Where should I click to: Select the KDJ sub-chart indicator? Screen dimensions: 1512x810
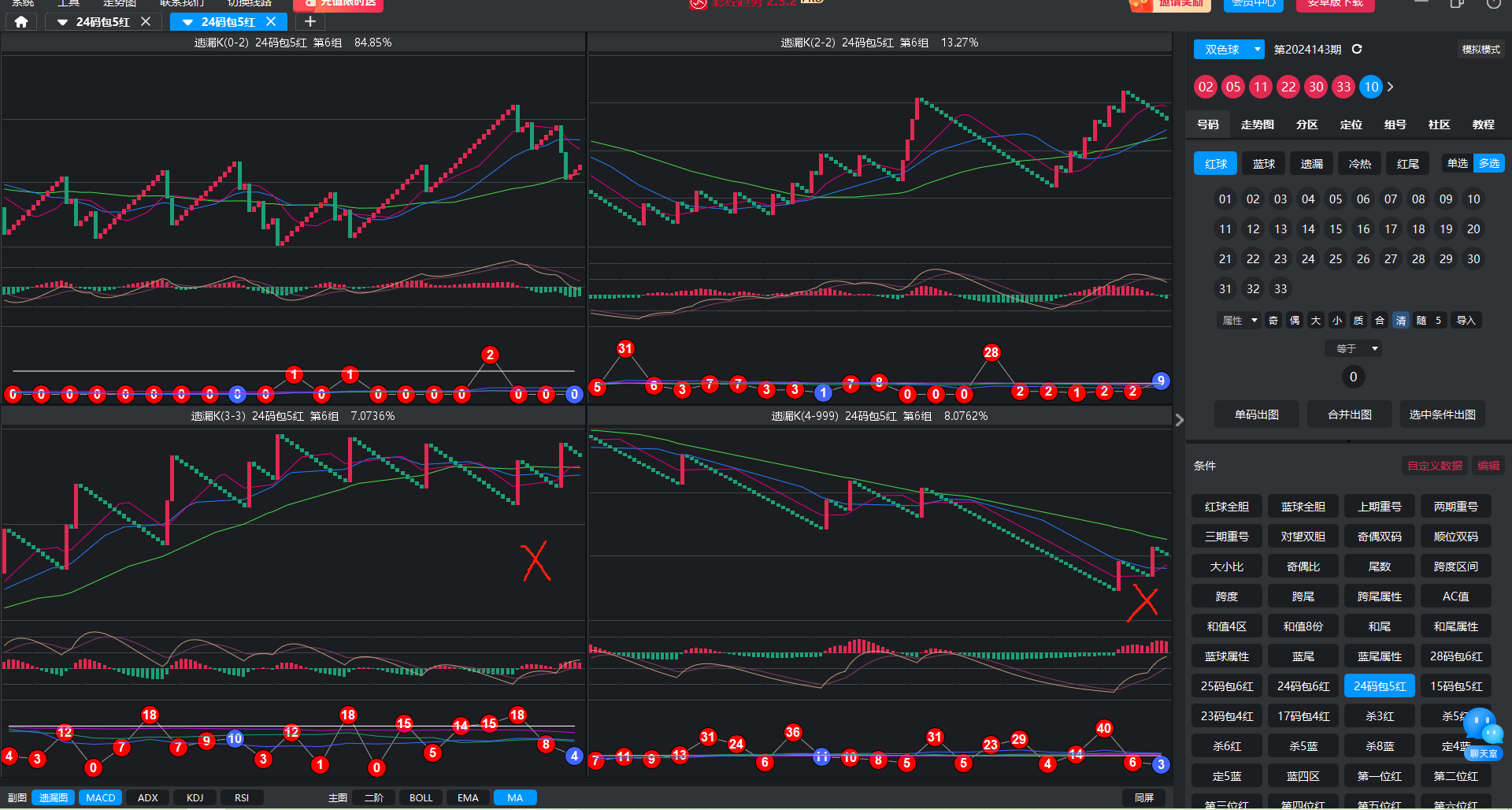(x=195, y=797)
